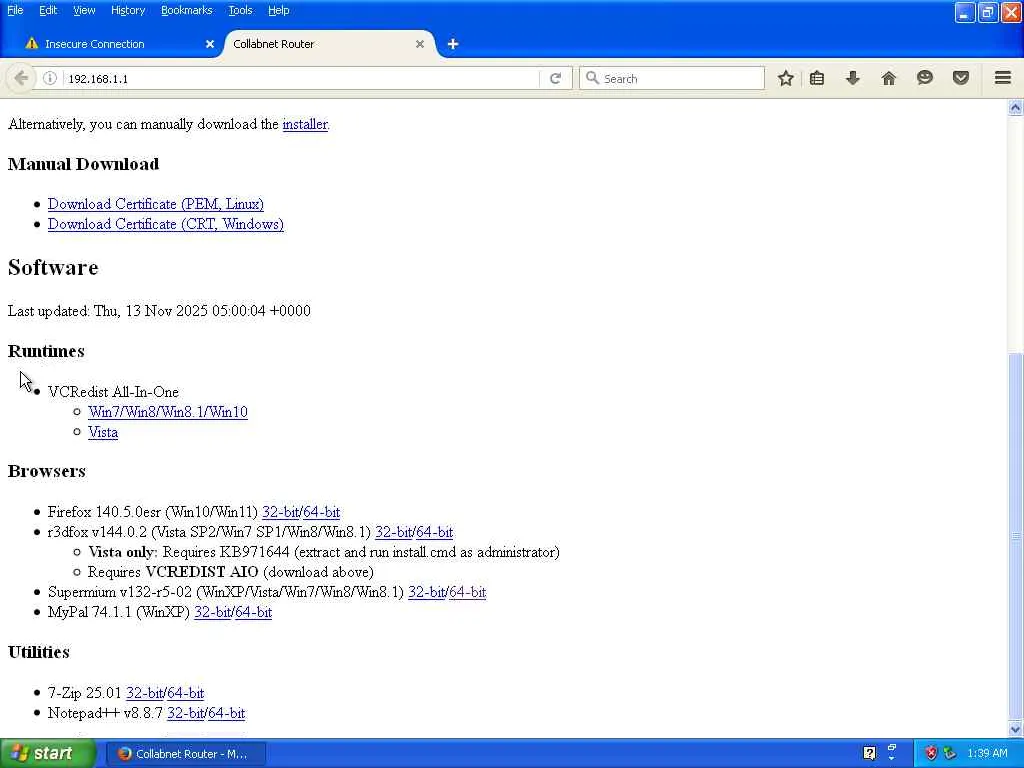
Task: Show bookmarks list icon in toolbar
Action: tap(817, 78)
